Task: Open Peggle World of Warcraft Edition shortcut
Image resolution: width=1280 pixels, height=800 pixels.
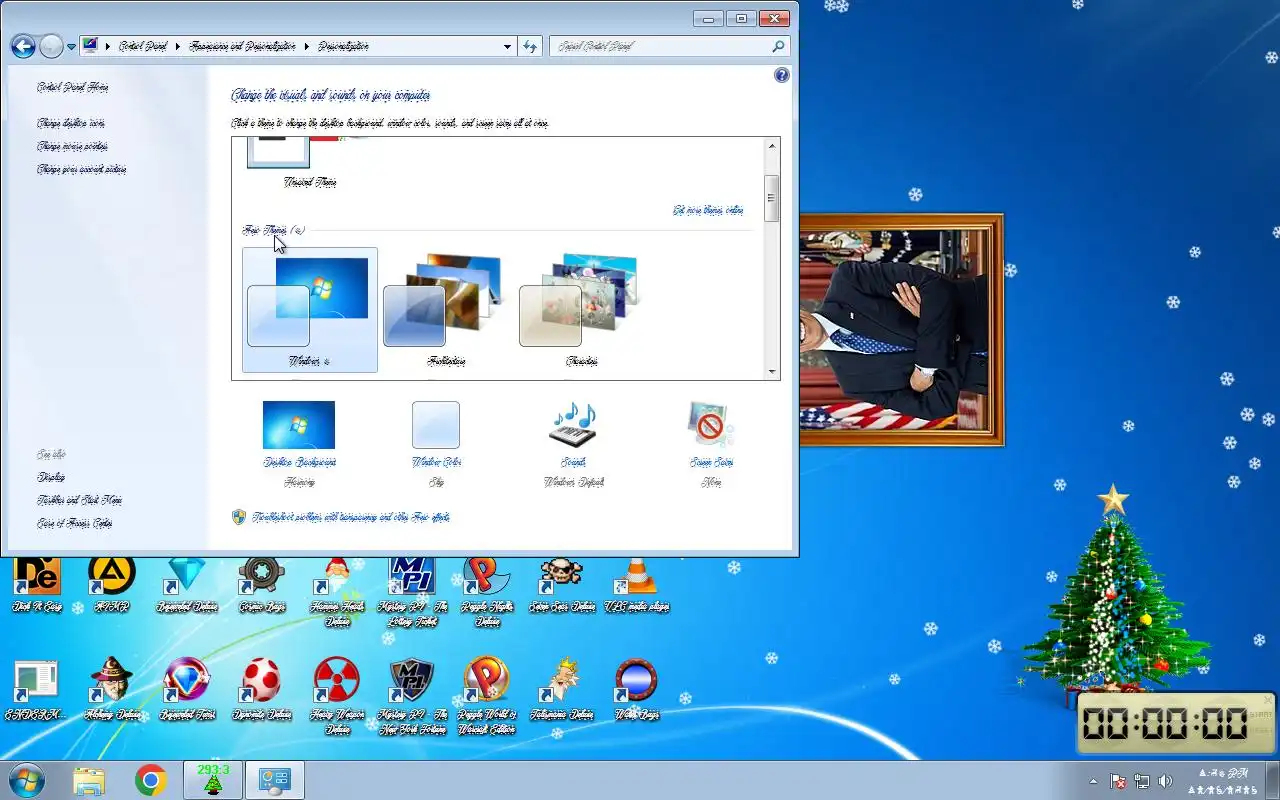Action: pos(487,696)
